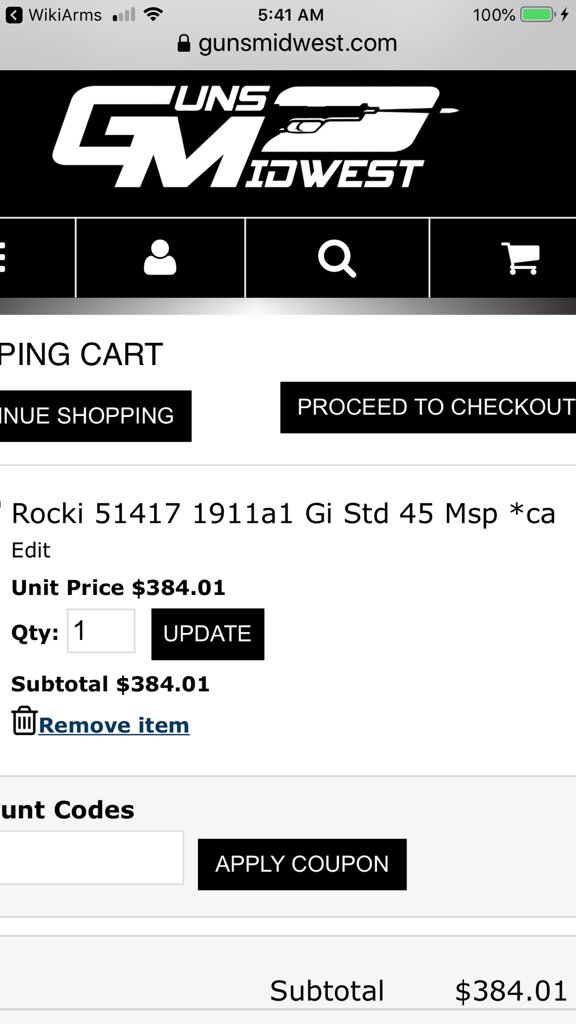Viewport: 576px width, 1024px height.
Task: Click Proceed to Checkout button
Action: tap(428, 408)
